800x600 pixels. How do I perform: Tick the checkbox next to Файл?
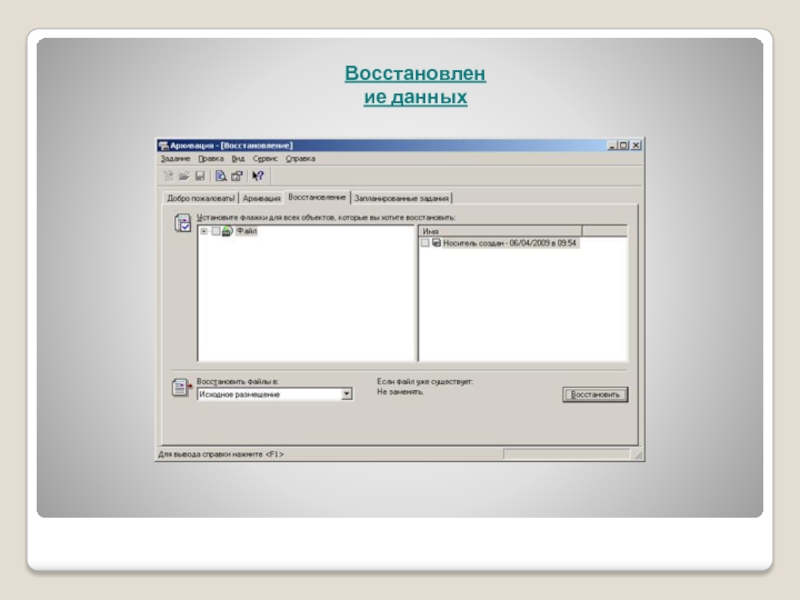click(216, 231)
